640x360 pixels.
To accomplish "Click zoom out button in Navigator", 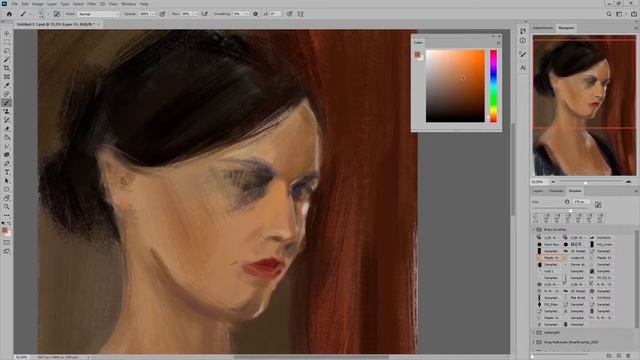I will tap(553, 182).
